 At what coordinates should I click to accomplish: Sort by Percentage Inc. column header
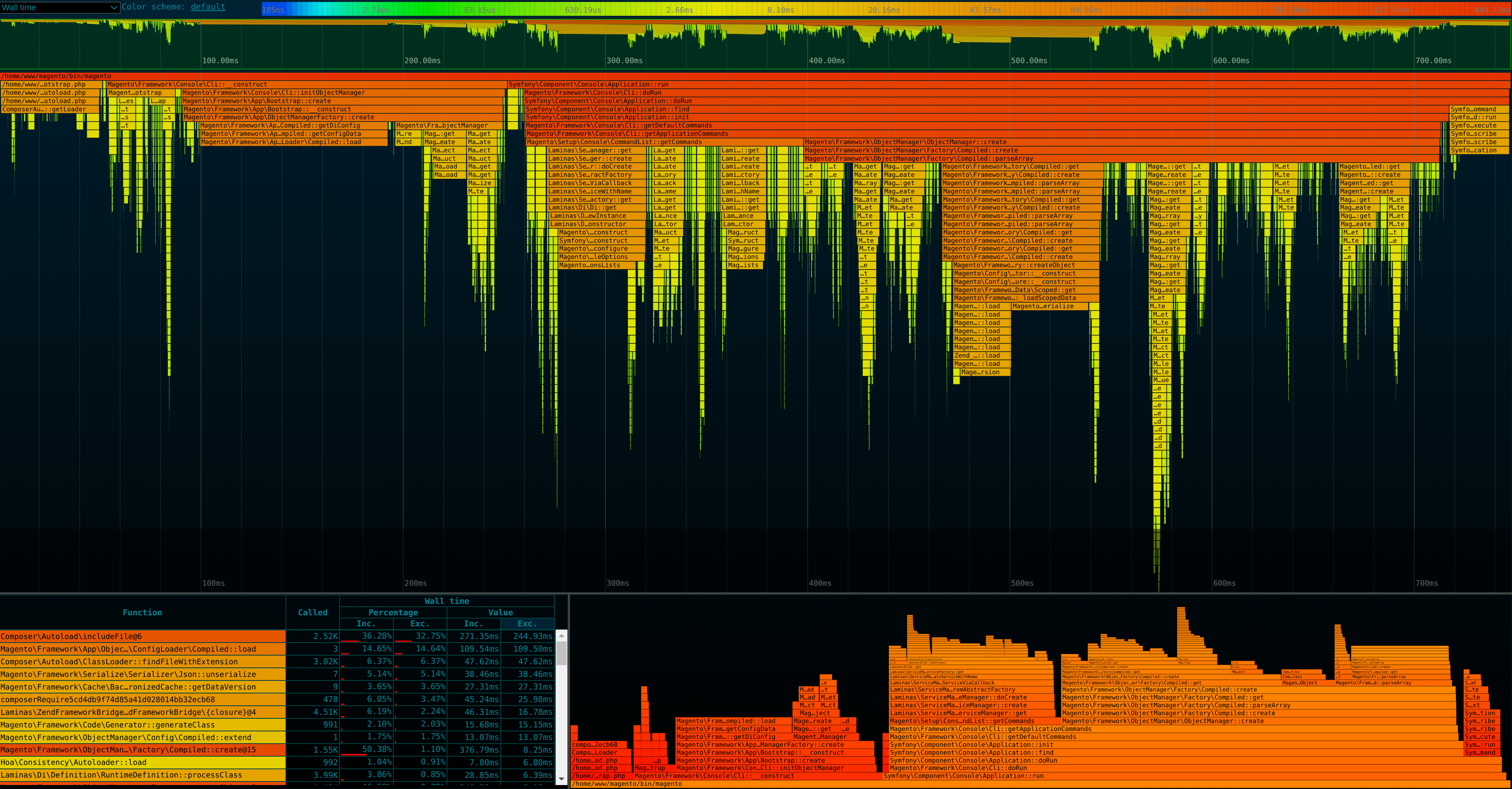pyautogui.click(x=366, y=624)
